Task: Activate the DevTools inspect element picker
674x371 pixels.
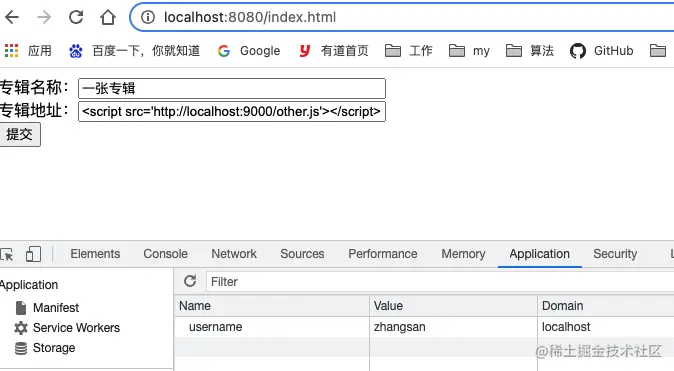Action: 7,254
